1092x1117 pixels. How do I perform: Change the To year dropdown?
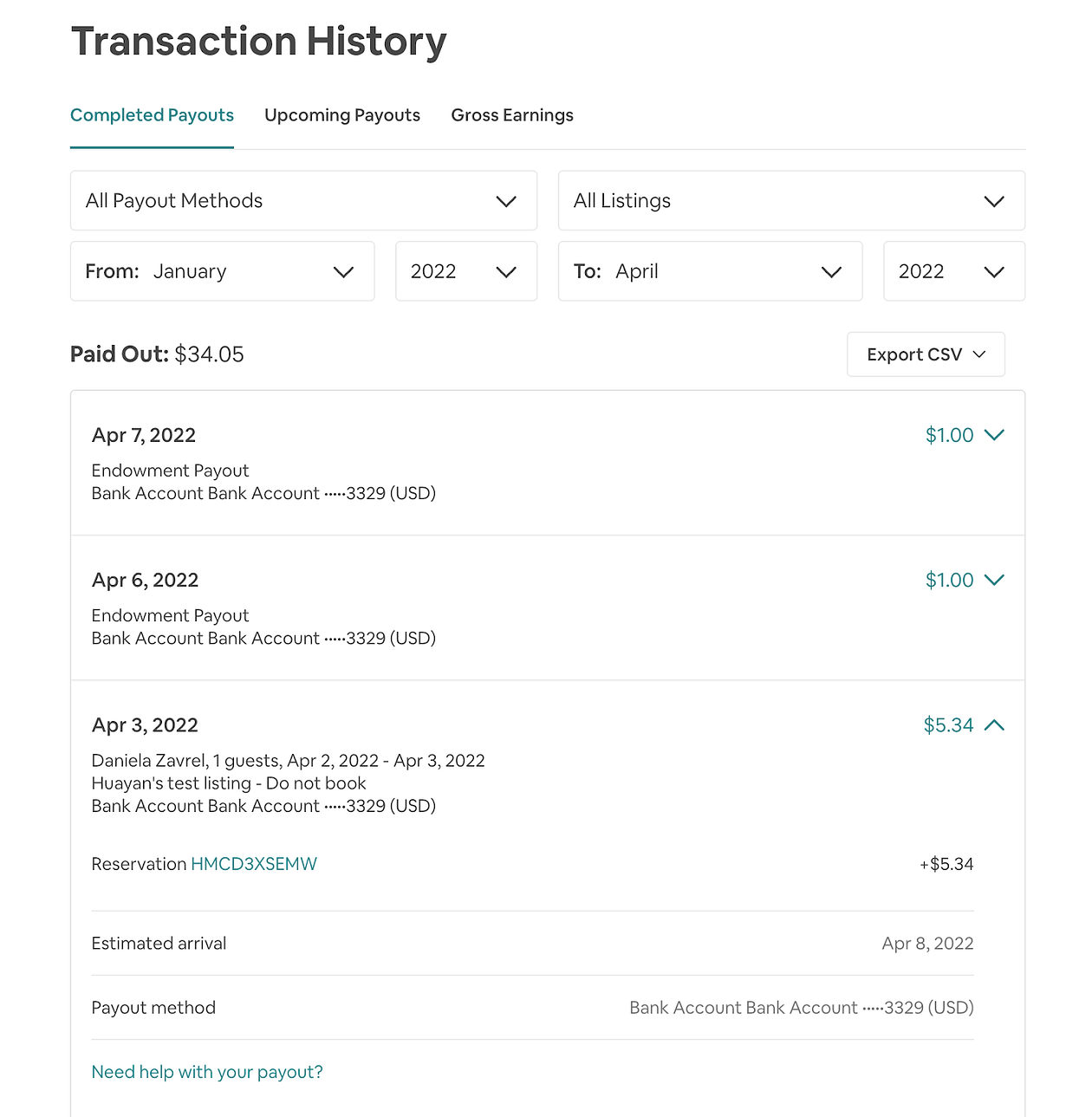point(953,272)
